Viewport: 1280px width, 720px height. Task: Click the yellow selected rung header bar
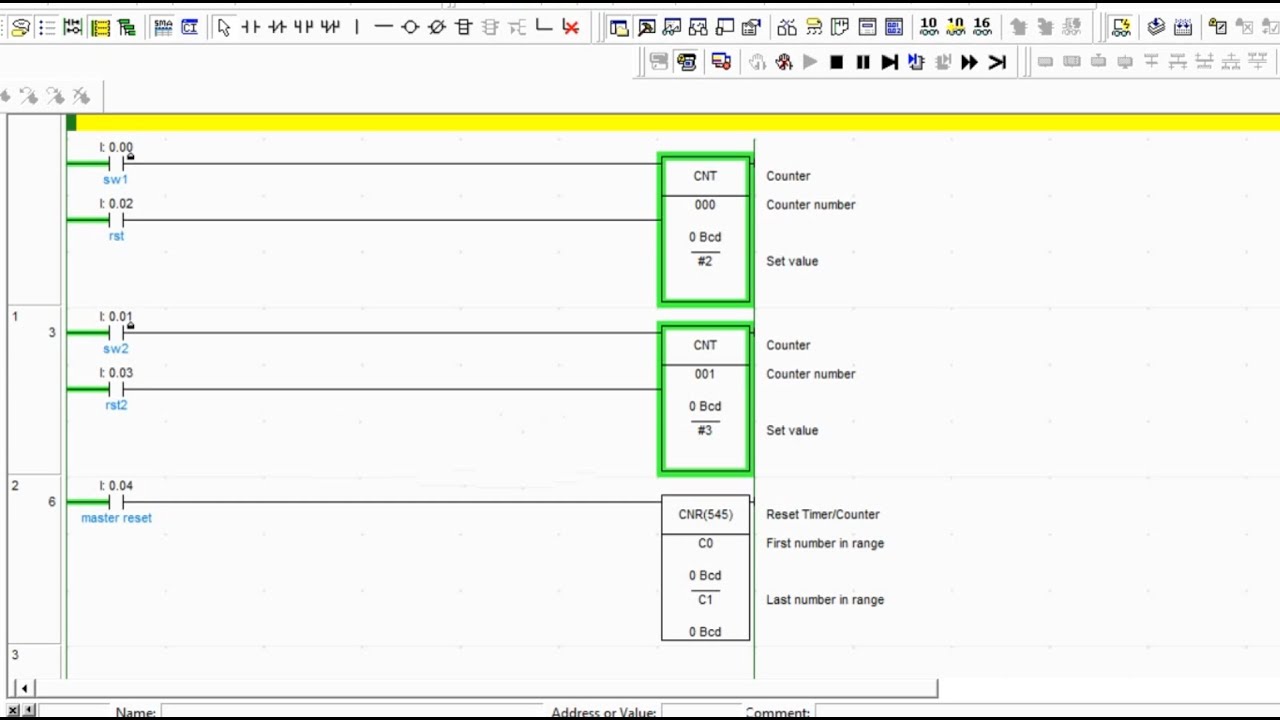pos(673,123)
